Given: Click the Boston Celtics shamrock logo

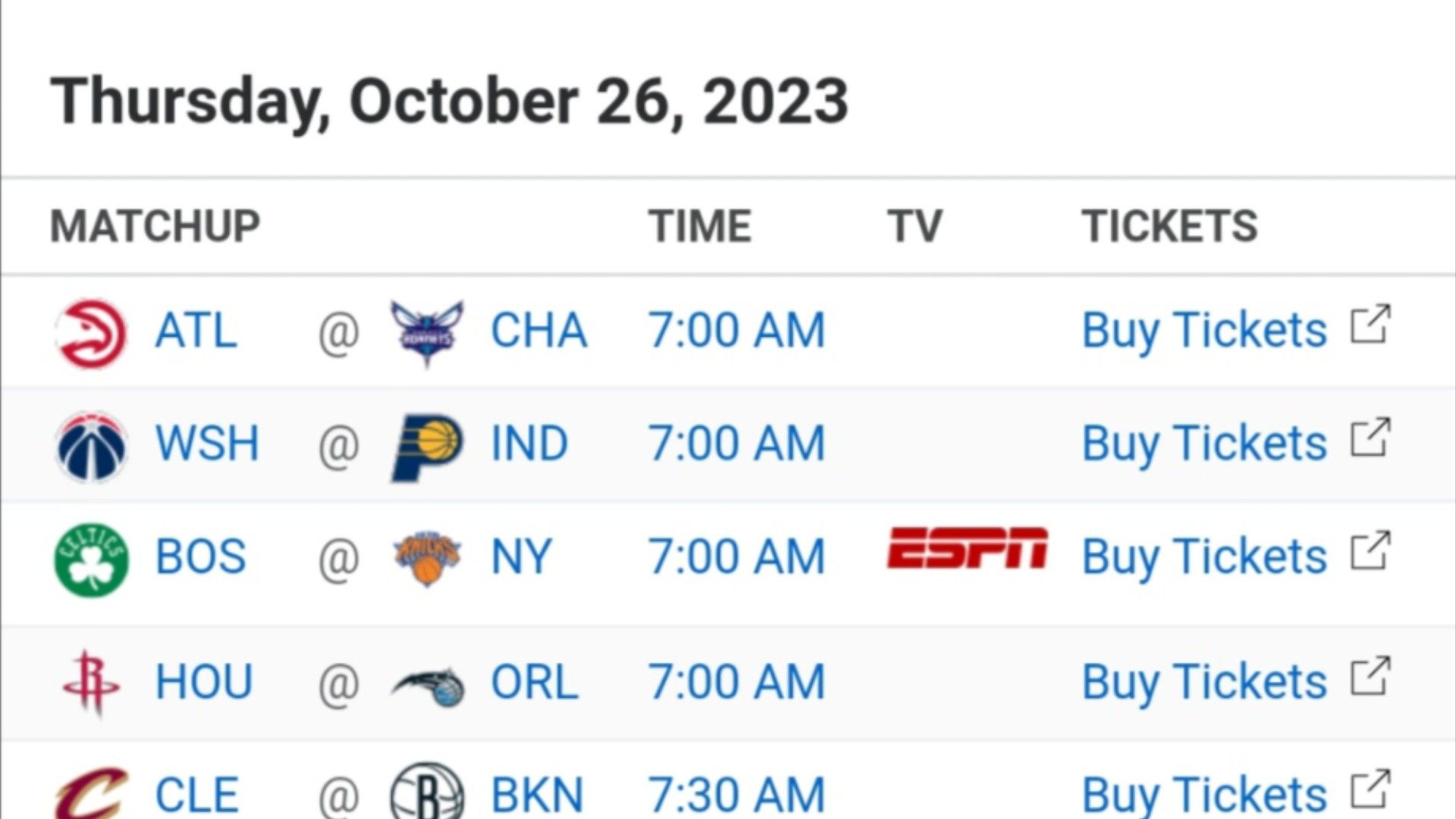Looking at the screenshot, I should [x=92, y=560].
